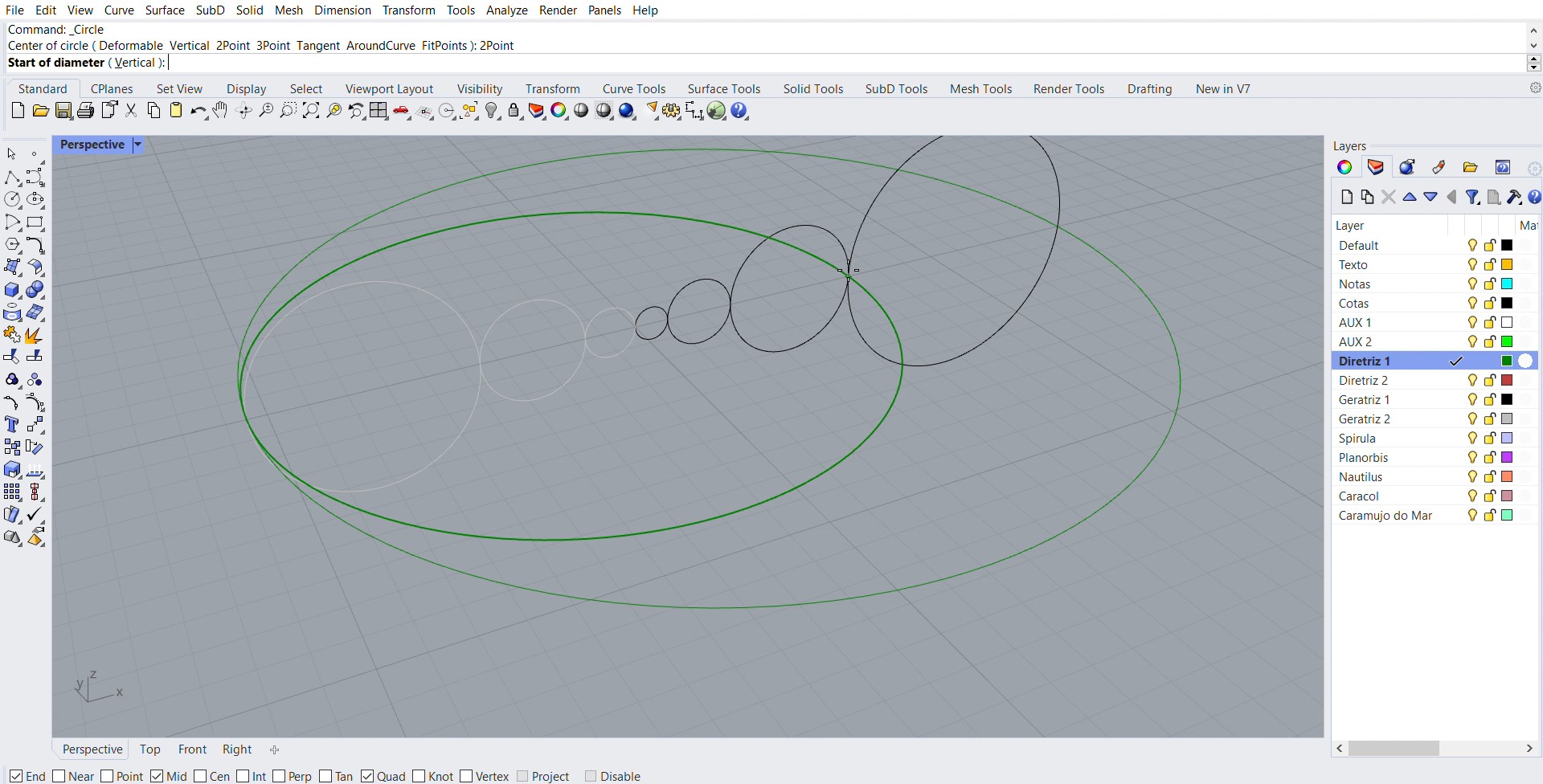Click the Planorbis layer purple color swatch
1543x784 pixels.
1507,457
